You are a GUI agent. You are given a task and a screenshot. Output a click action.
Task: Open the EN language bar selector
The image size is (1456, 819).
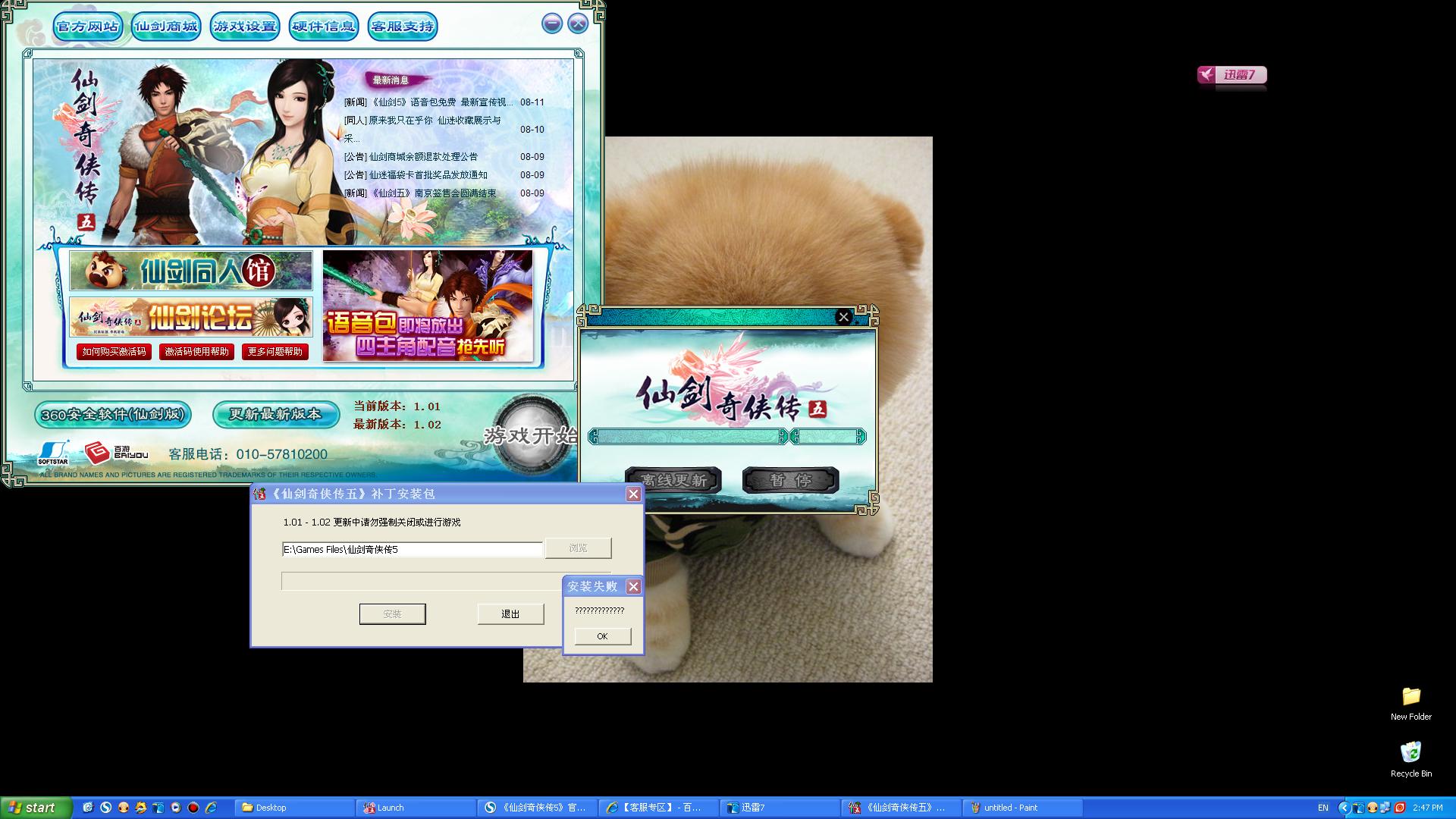pyautogui.click(x=1323, y=808)
